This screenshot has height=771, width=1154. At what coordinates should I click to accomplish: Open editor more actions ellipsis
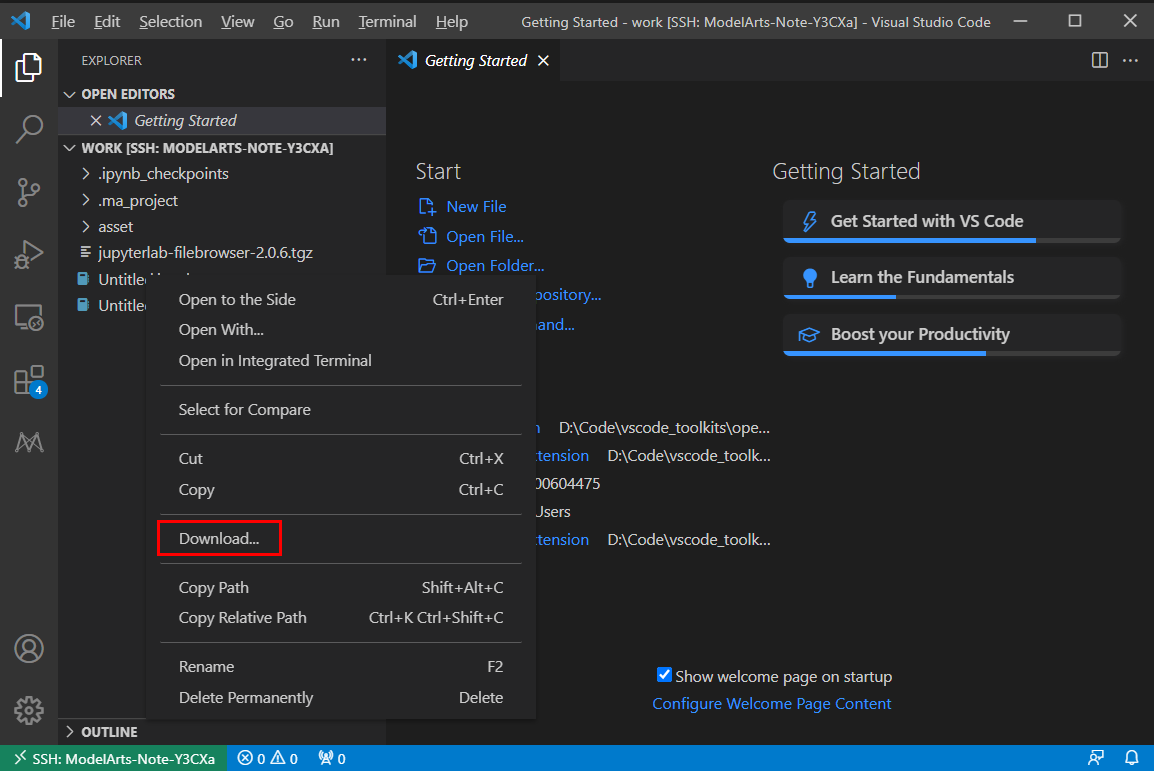(1130, 60)
